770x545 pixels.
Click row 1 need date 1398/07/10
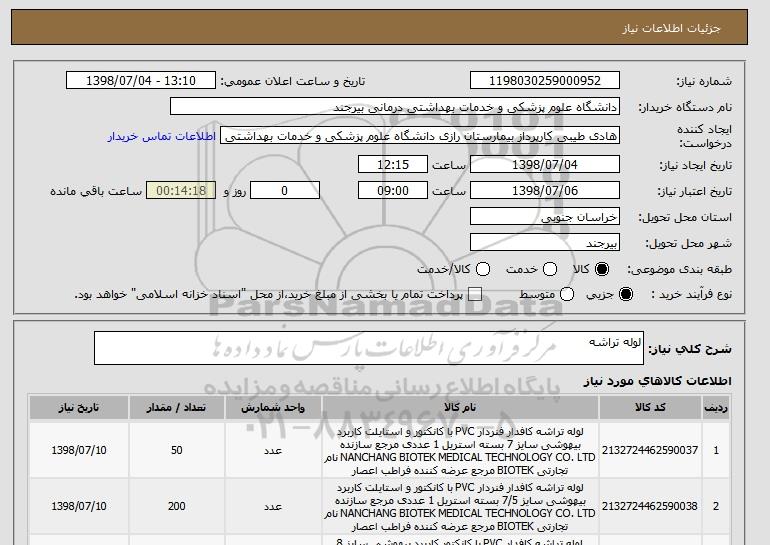pos(79,450)
